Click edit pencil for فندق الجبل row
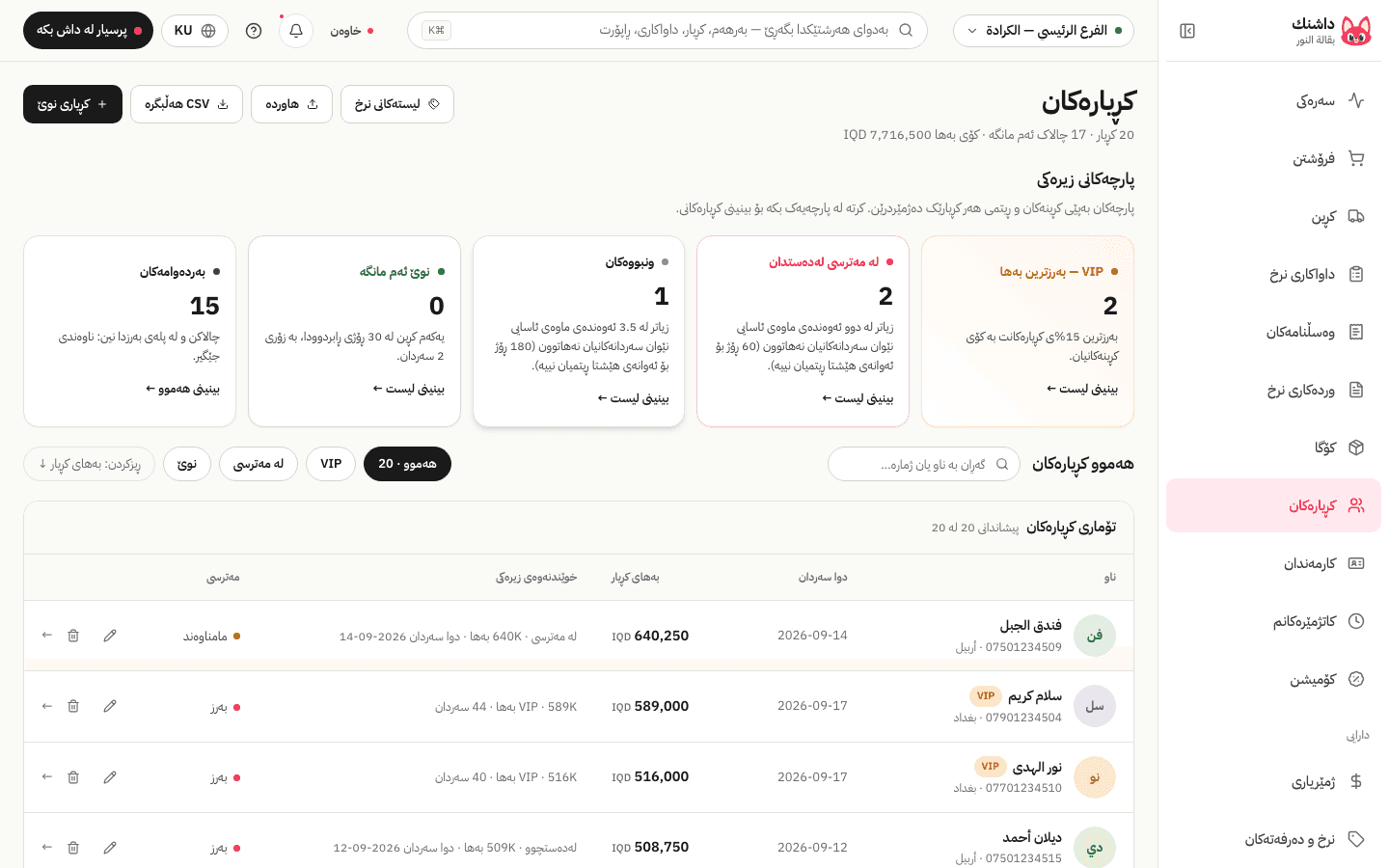Image resolution: width=1389 pixels, height=868 pixels. click(x=110, y=636)
